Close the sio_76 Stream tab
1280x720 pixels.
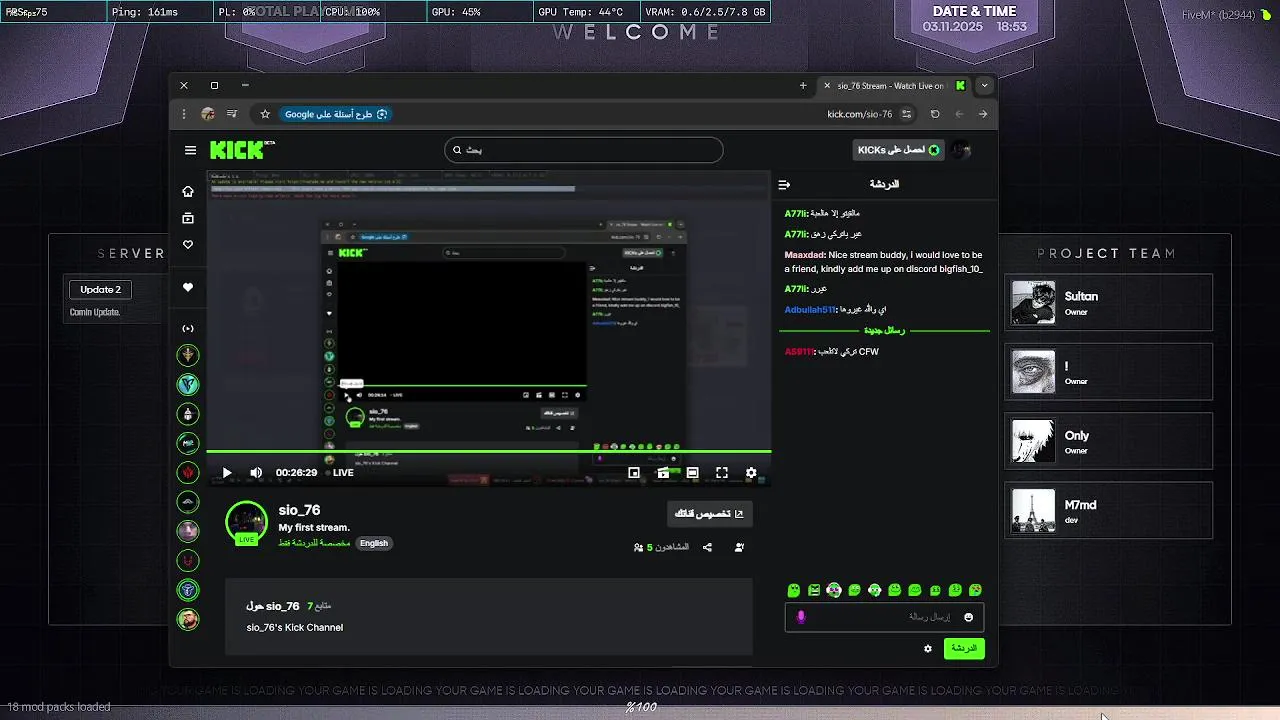point(827,86)
